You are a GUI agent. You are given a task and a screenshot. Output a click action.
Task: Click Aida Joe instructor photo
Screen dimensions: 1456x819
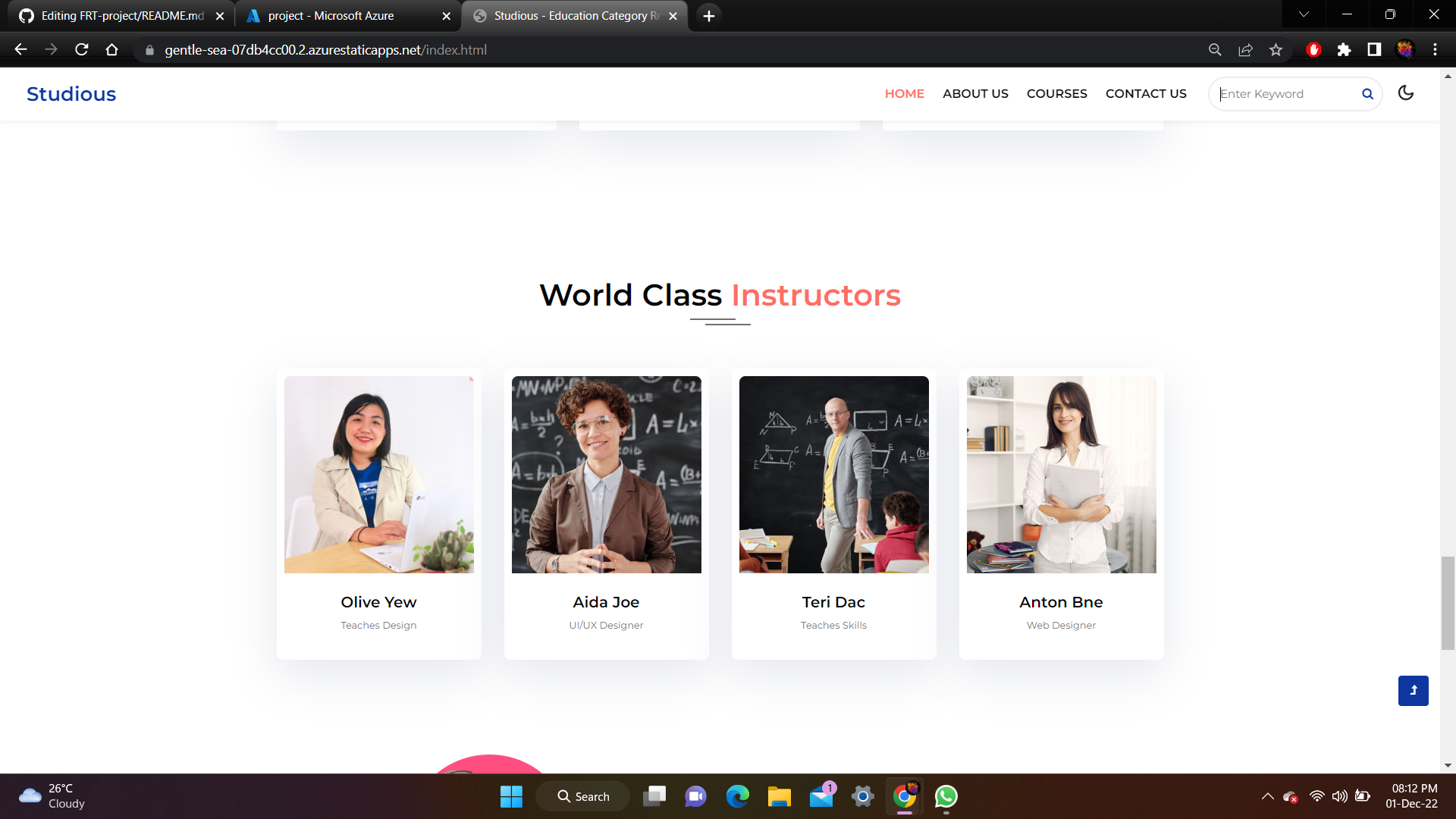tap(606, 475)
